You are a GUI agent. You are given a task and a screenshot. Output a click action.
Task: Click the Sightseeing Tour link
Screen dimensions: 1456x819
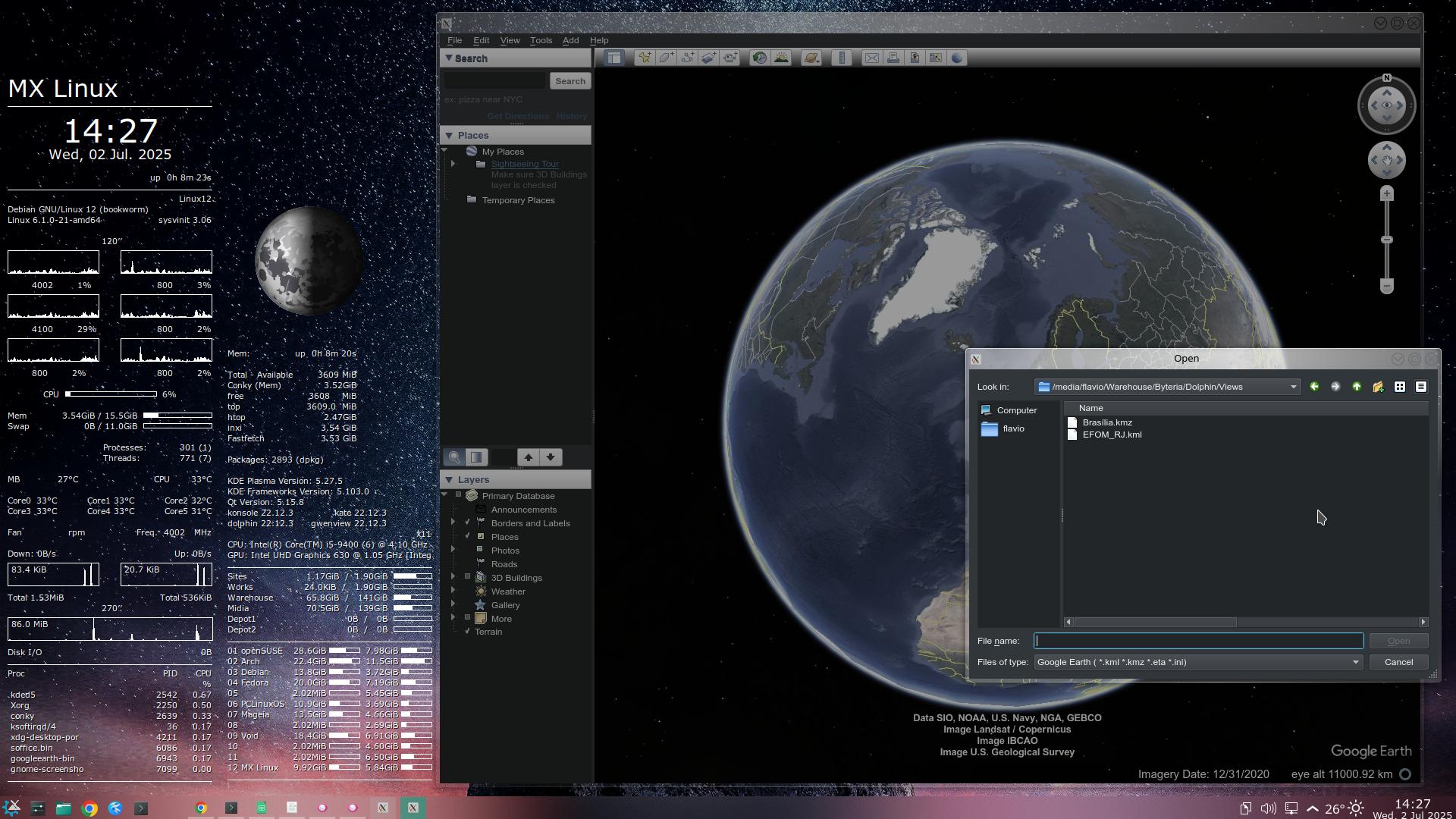525,164
